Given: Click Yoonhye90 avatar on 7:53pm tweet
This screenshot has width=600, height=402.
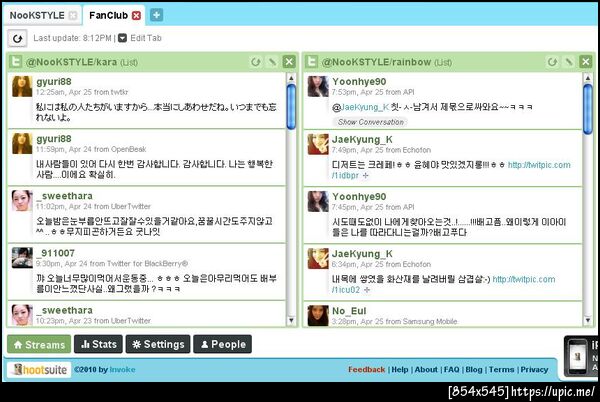Looking at the screenshot, I should 318,86.
